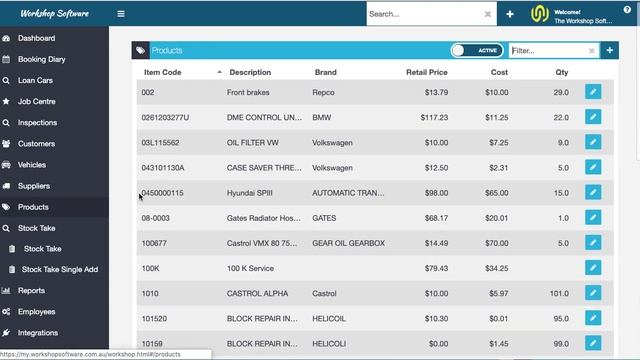Sort by Qty column header
The width and height of the screenshot is (640, 360).
pos(562,72)
